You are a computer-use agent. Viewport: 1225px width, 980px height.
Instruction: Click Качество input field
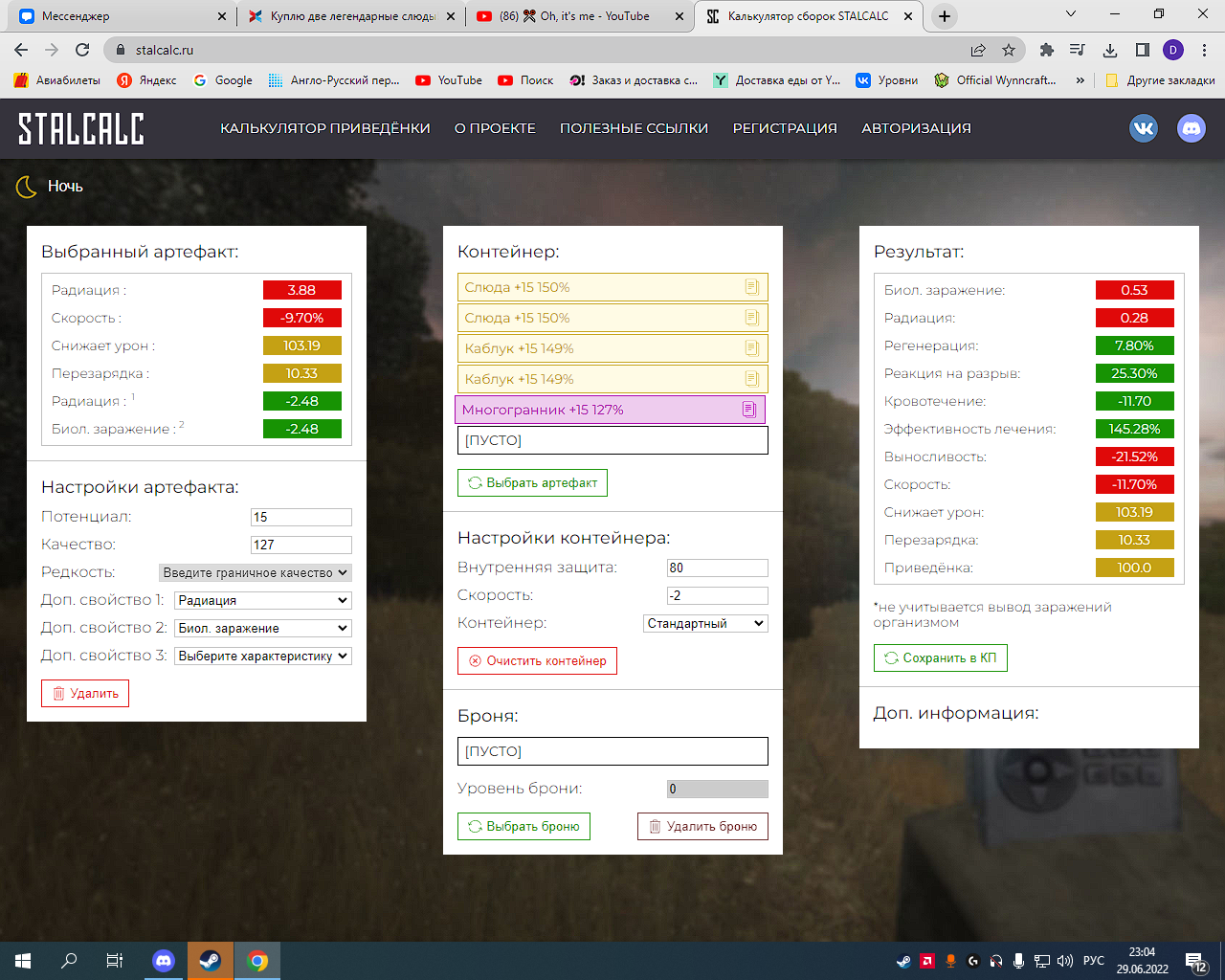point(301,545)
